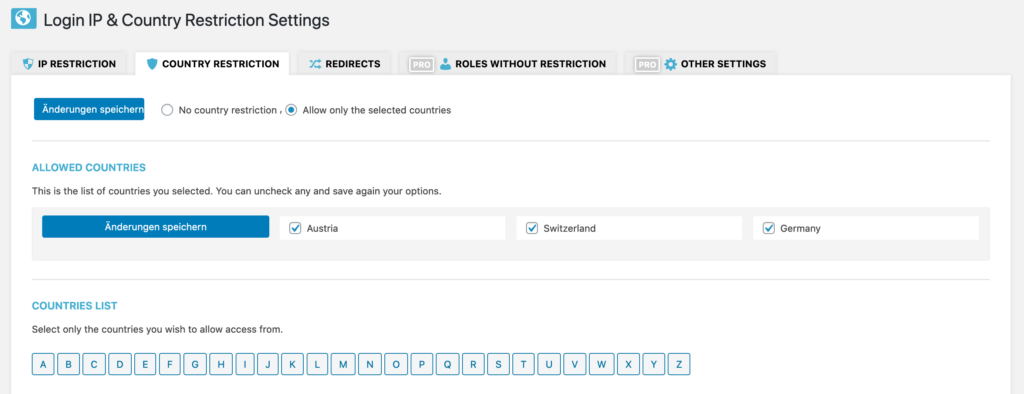1024x394 pixels.
Task: Filter countries by letter U
Action: [549, 365]
